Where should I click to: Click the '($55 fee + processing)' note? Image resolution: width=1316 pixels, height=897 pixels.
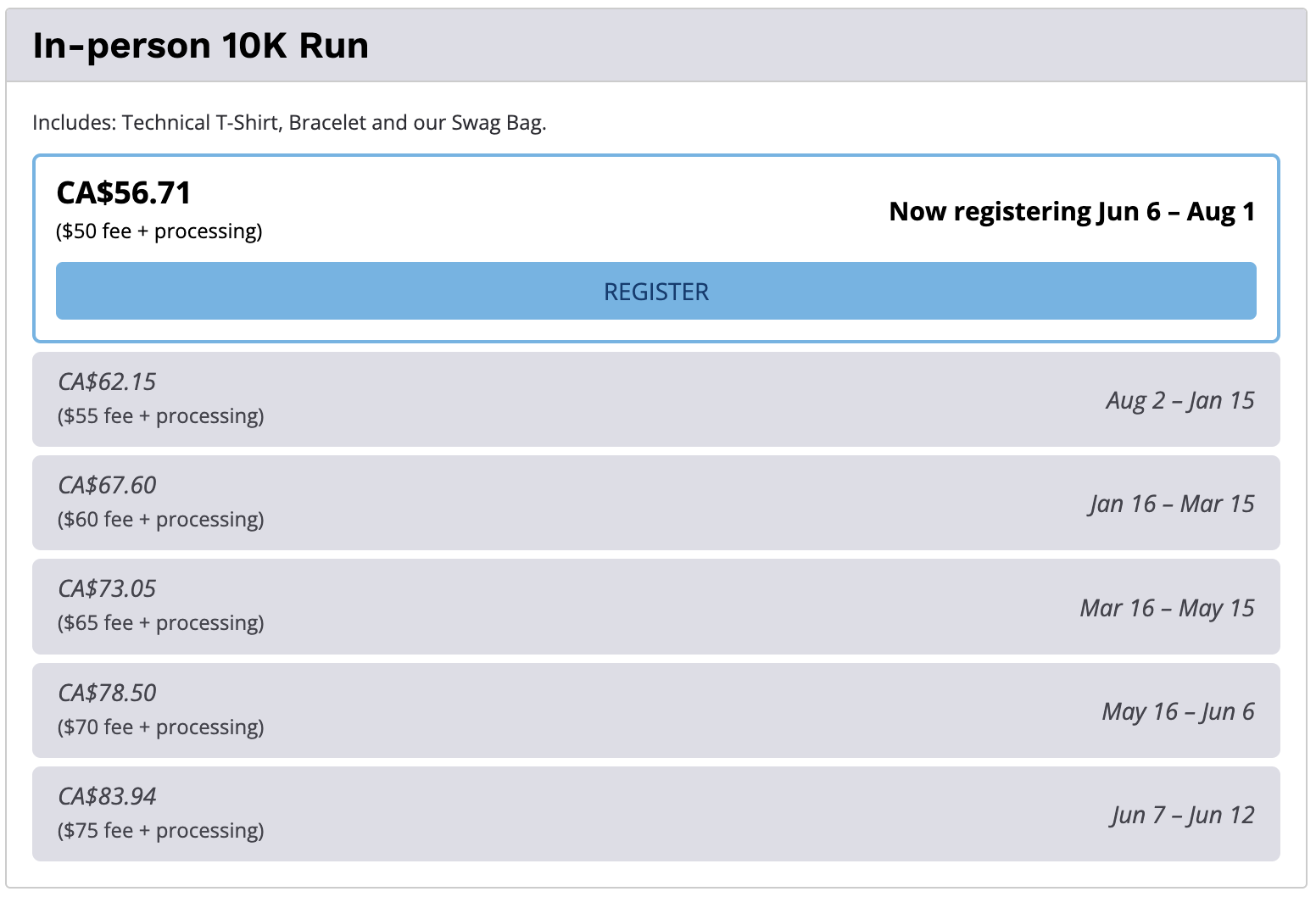tap(161, 416)
